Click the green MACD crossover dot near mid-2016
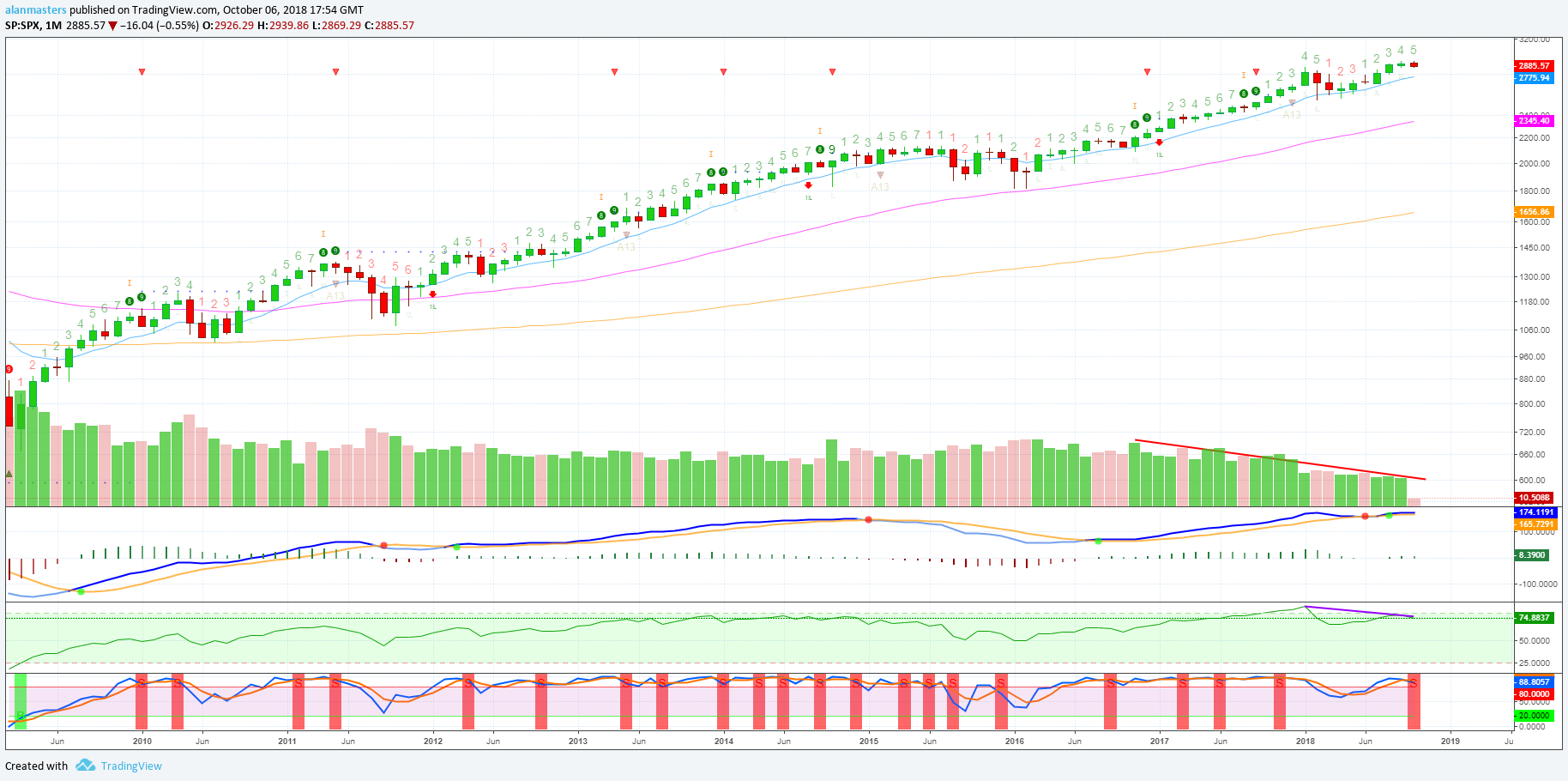 point(1099,541)
